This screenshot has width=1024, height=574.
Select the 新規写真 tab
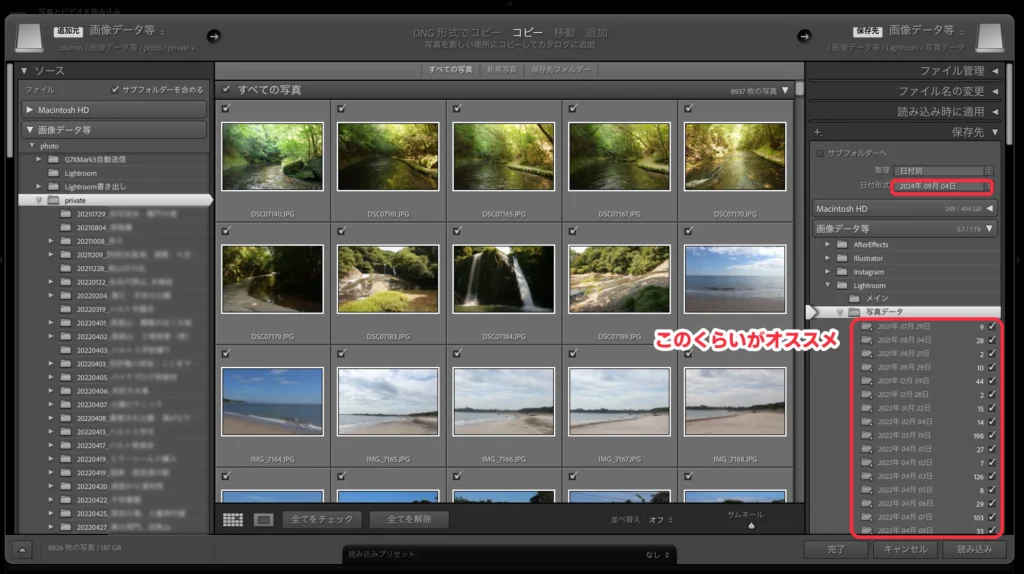coord(502,69)
